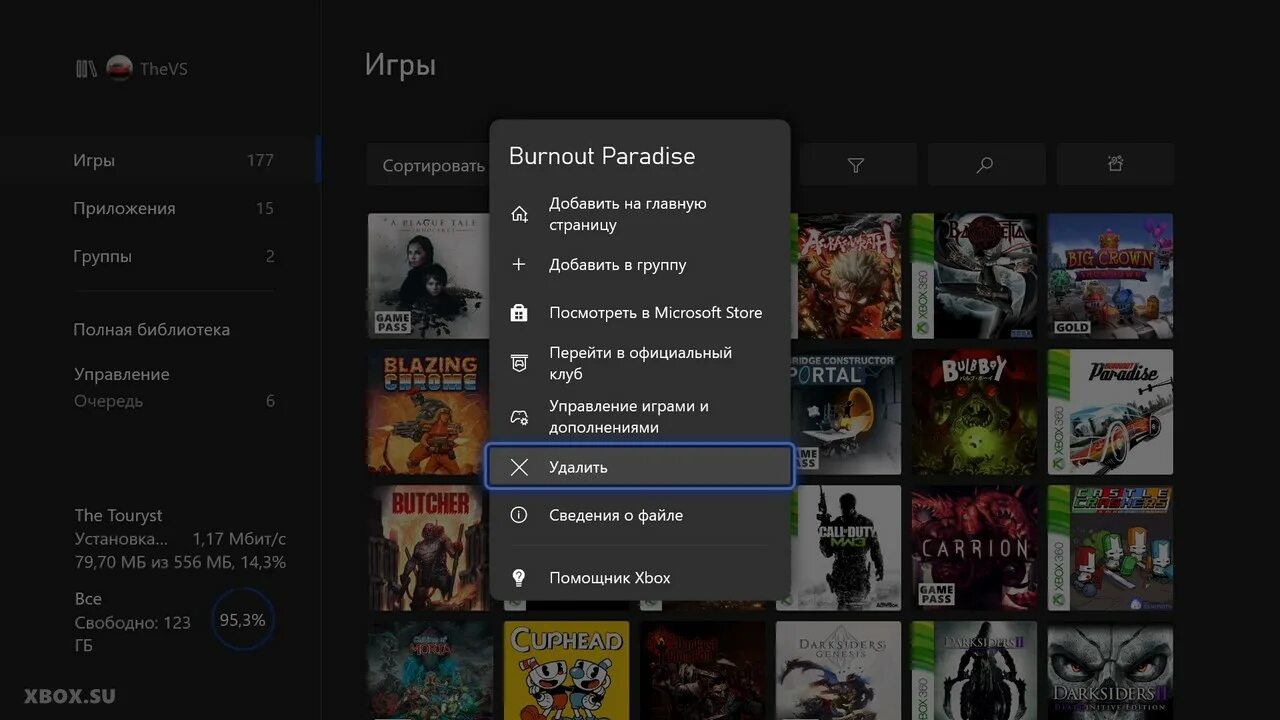This screenshot has width=1280, height=720.
Task: Select Darksiders Genesis game tile
Action: [838, 670]
